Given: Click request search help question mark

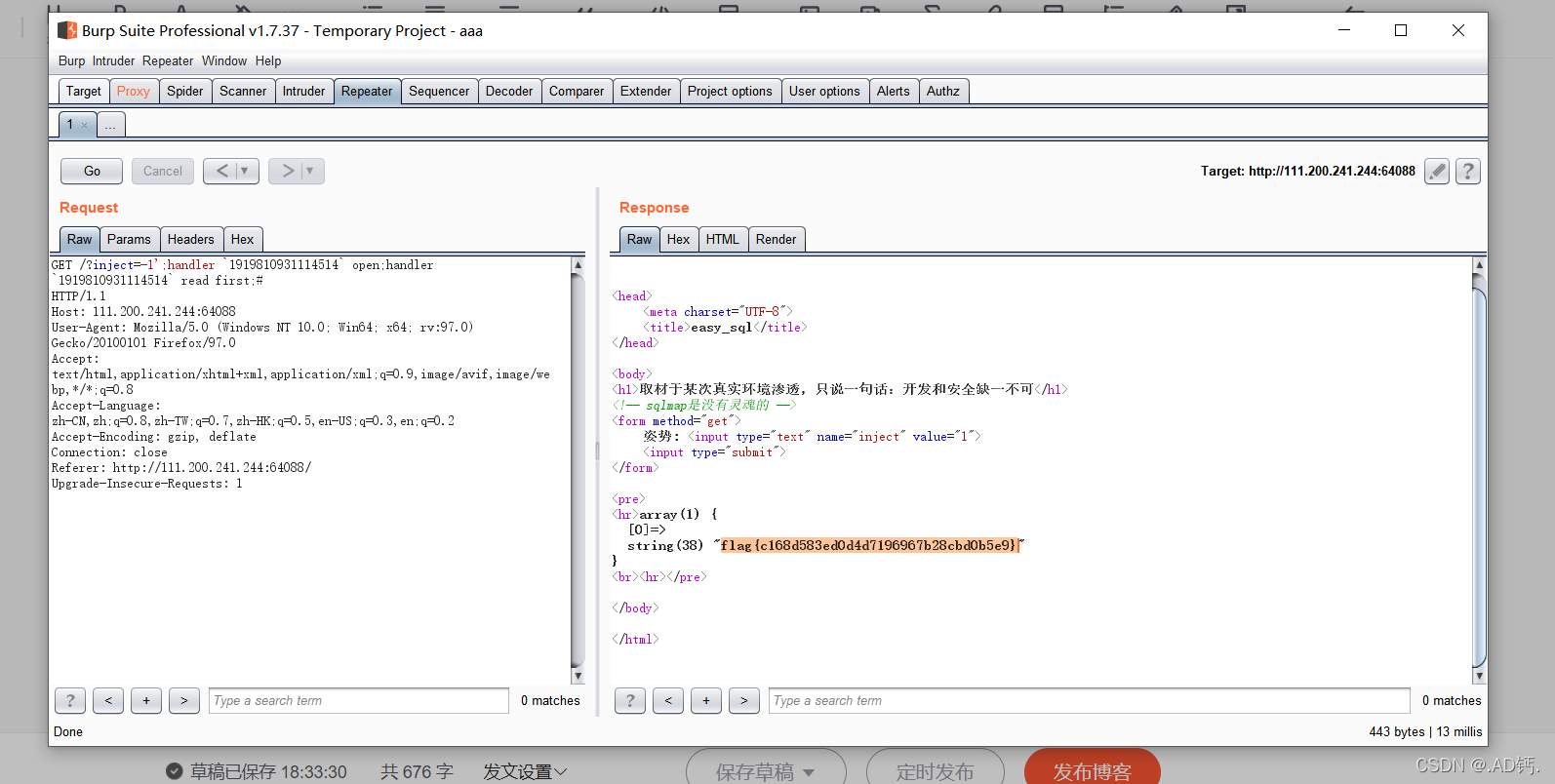Looking at the screenshot, I should pyautogui.click(x=70, y=700).
